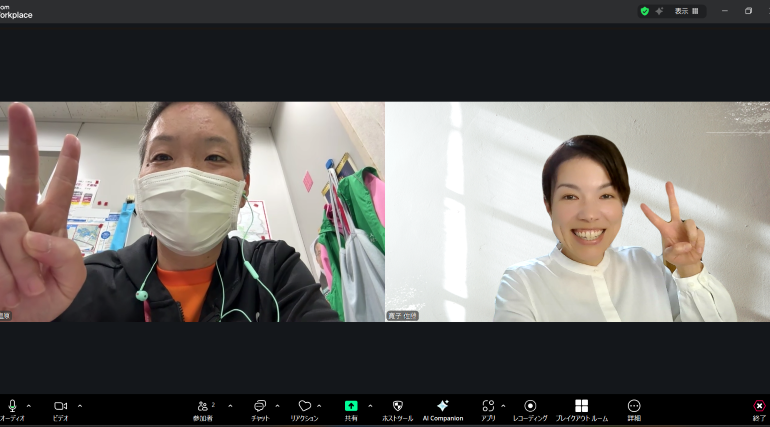Expand audio options arrow beside microphone
Screen dimensions: 770x427
click(29, 406)
